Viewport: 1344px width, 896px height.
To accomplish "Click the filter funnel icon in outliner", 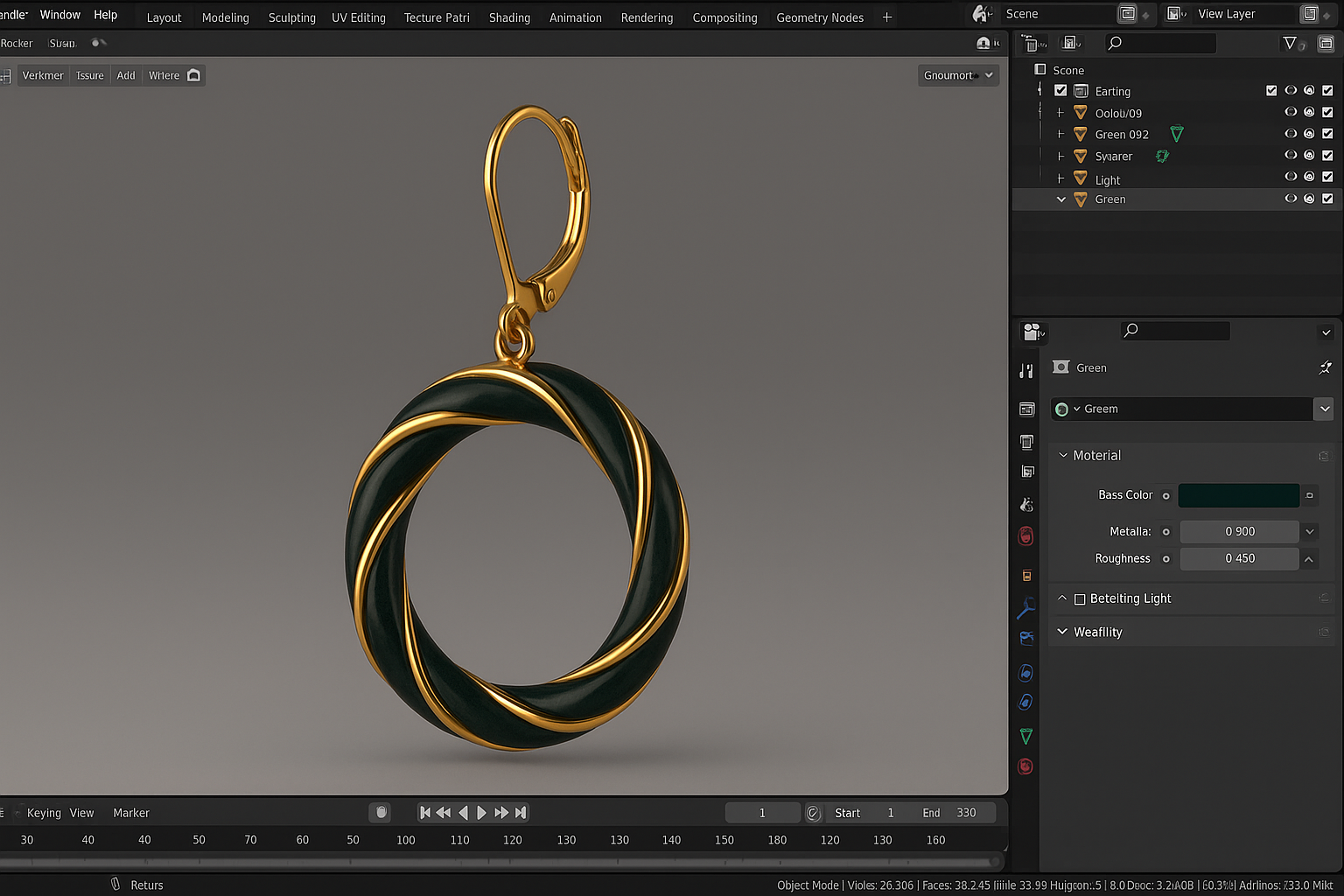I will pos(1290,43).
